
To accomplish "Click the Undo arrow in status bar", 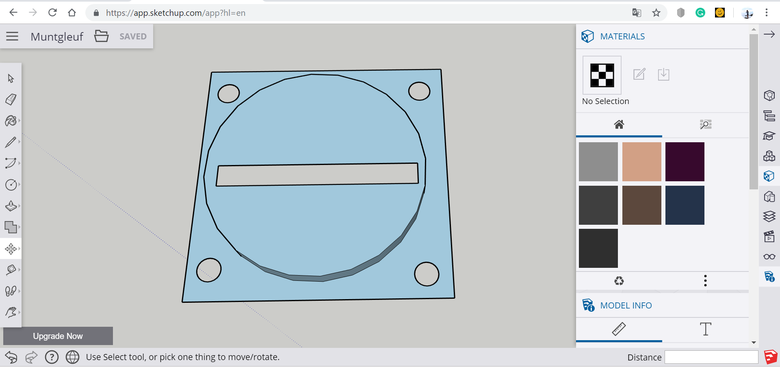I will tap(11, 357).
